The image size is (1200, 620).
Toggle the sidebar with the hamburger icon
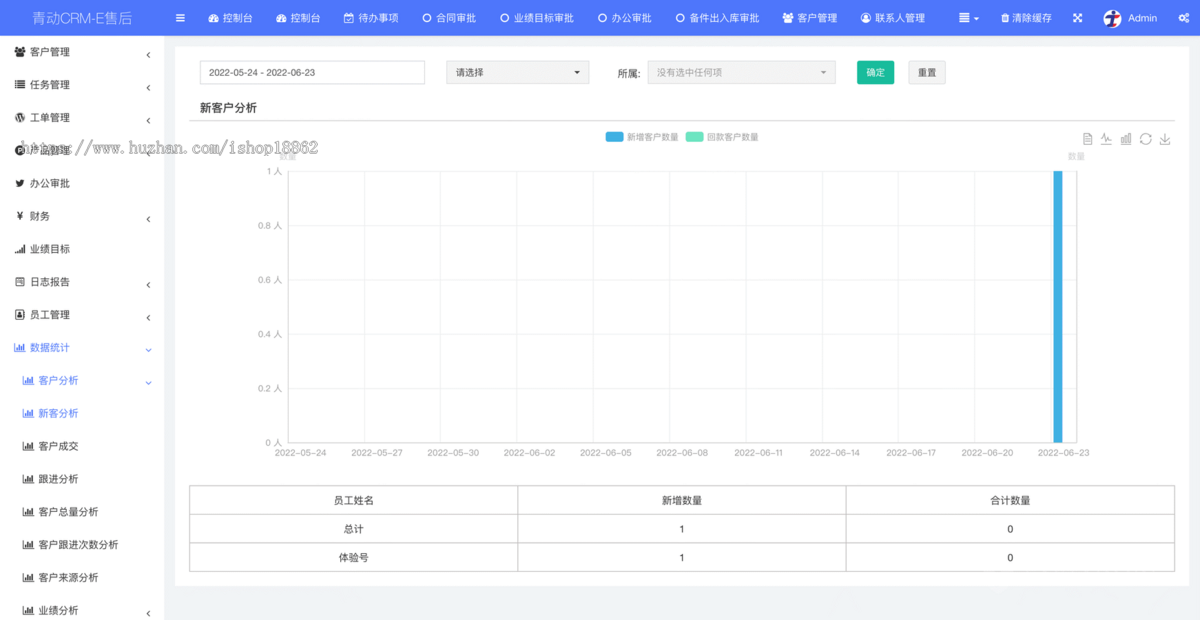click(180, 18)
